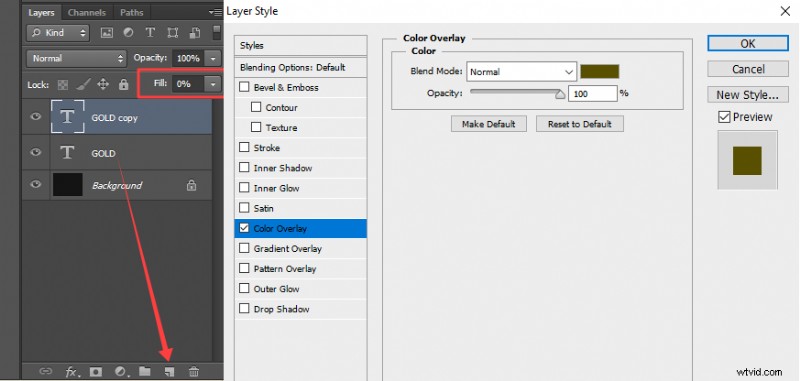Screen dimensions: 800x381
Task: Click the smart object filter icon
Action: tap(194, 33)
